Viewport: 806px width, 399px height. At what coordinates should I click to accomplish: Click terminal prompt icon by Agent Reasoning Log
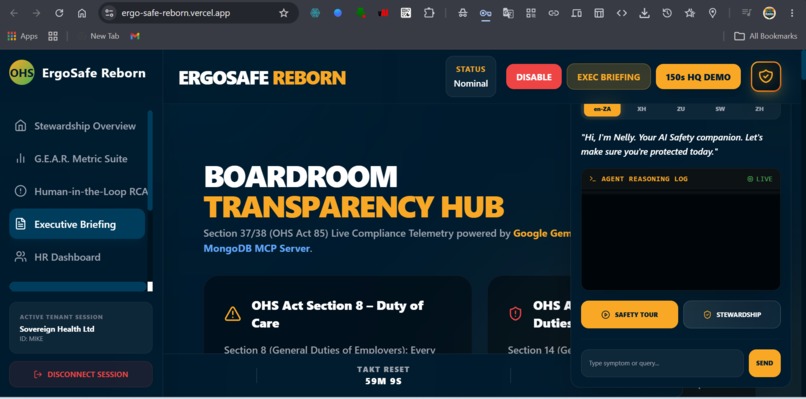[592, 179]
